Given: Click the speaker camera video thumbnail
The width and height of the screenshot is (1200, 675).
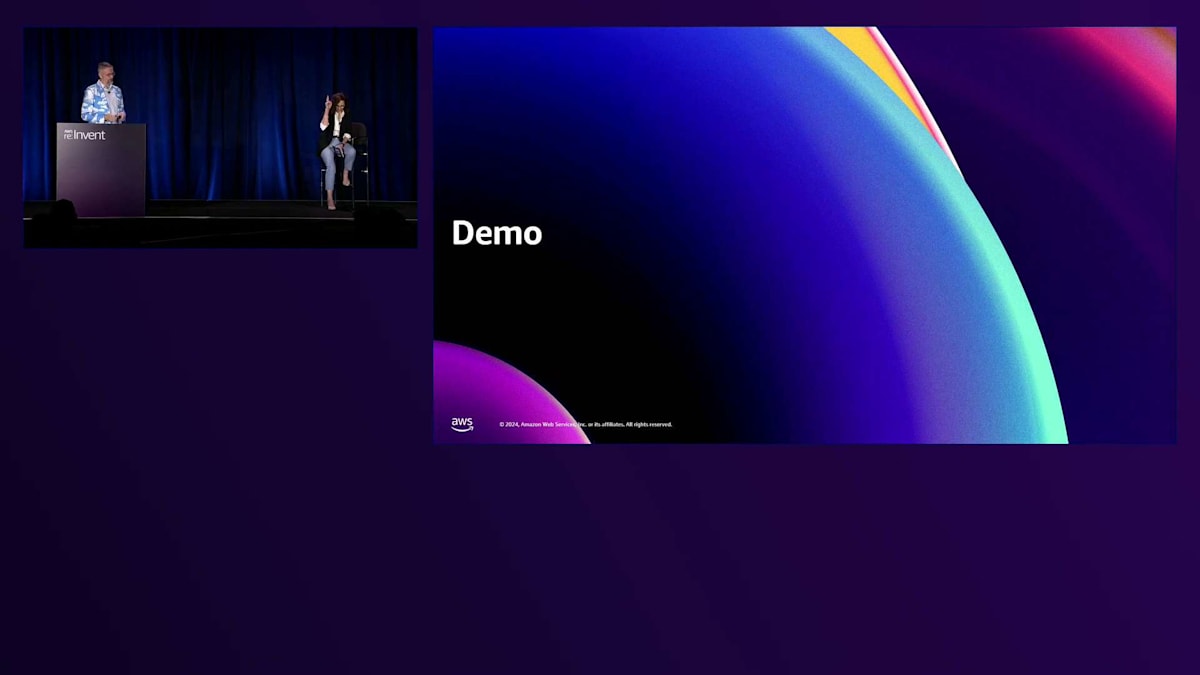Looking at the screenshot, I should click(220, 138).
